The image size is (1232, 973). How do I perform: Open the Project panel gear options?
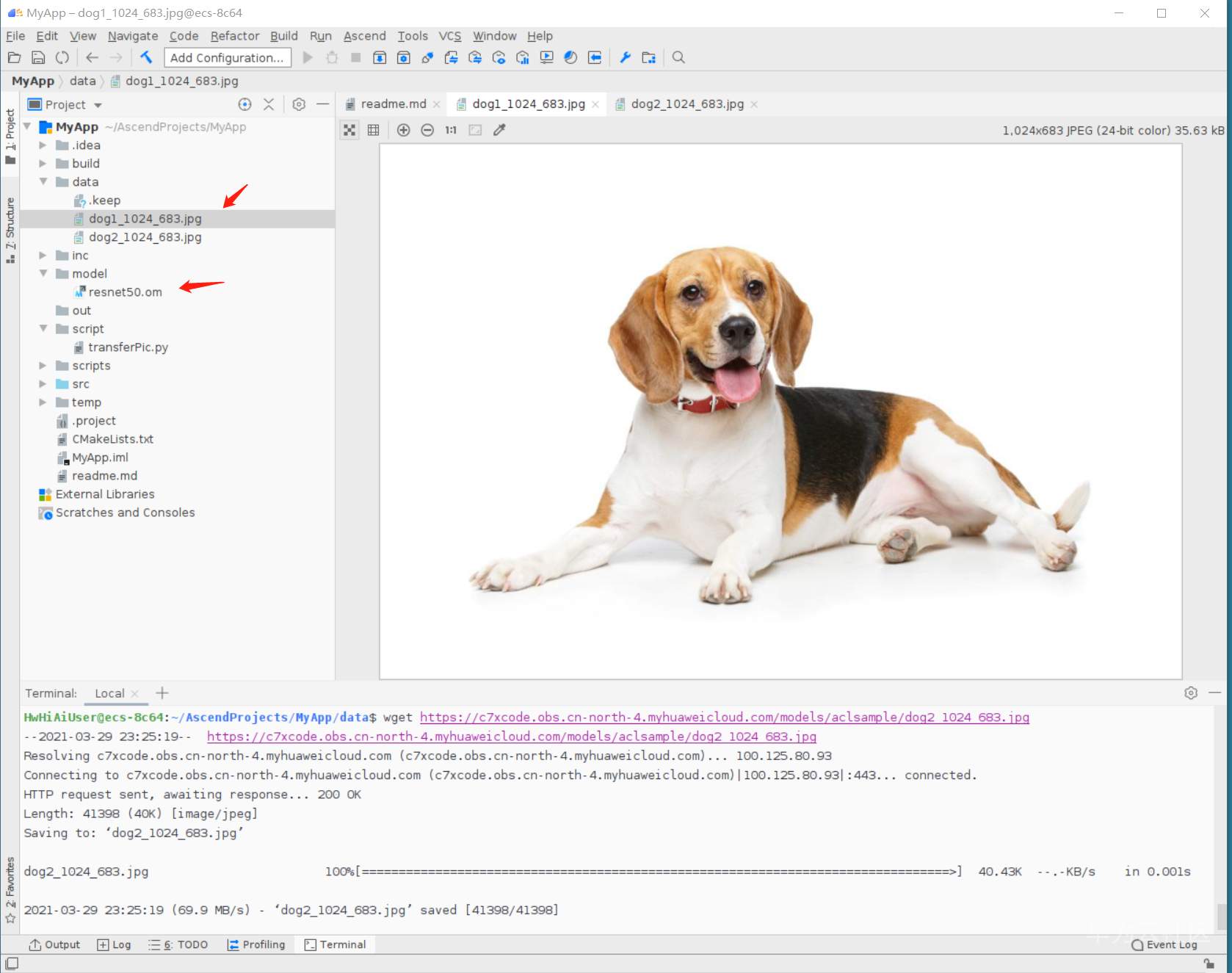(x=299, y=104)
